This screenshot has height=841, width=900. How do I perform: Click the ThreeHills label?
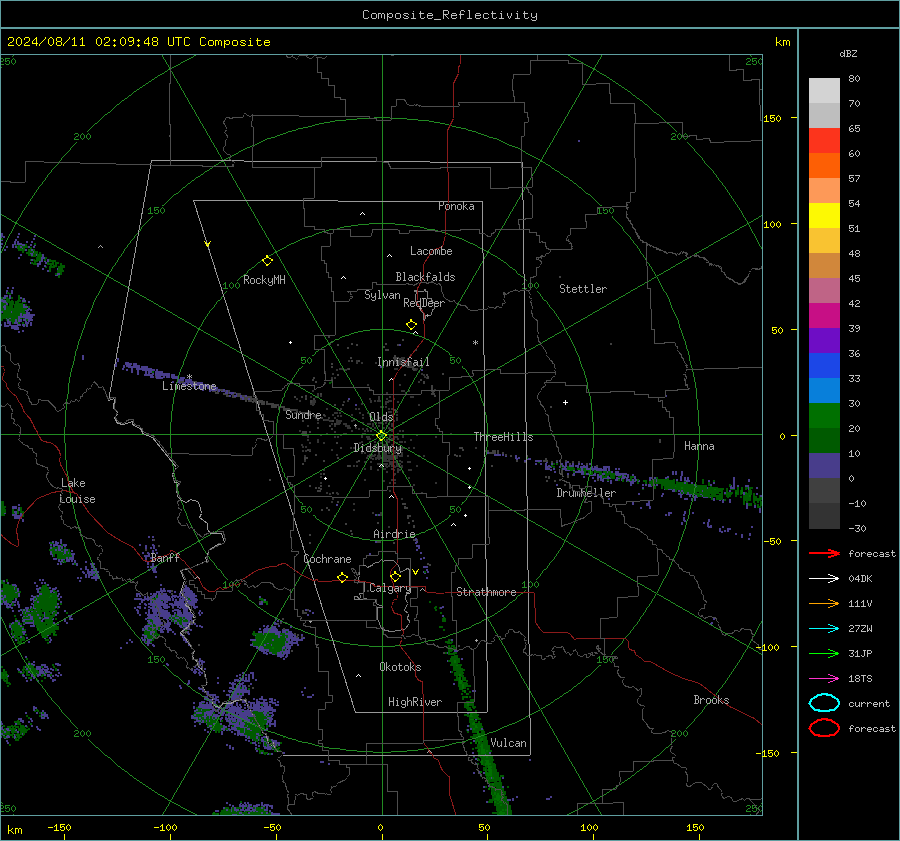pos(503,437)
